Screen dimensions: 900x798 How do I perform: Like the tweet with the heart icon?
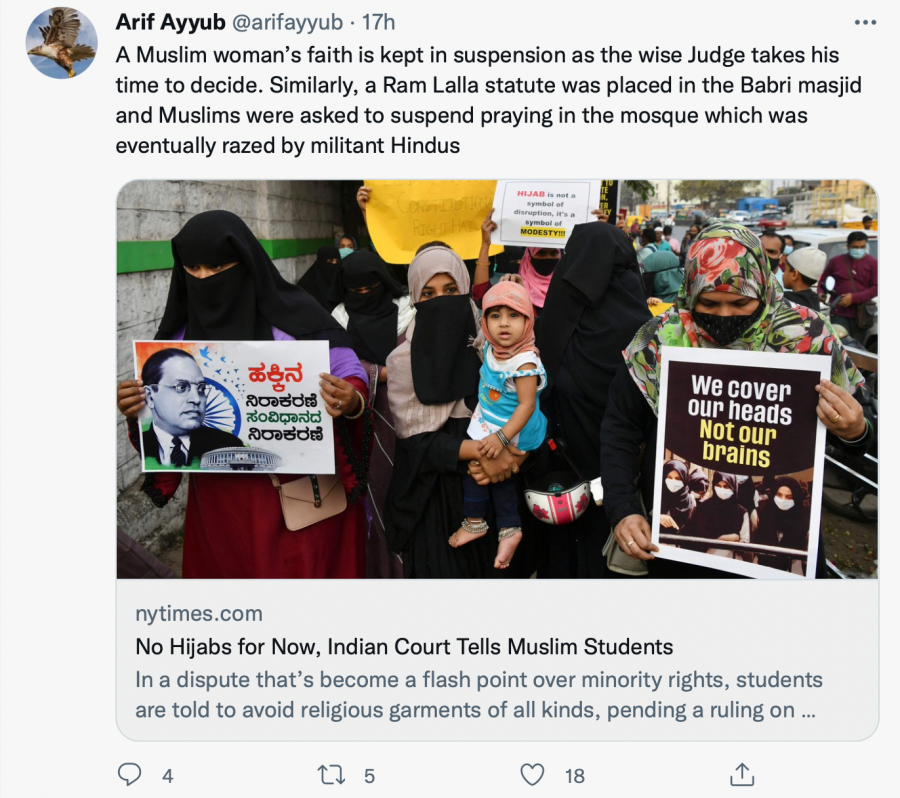pyautogui.click(x=532, y=774)
